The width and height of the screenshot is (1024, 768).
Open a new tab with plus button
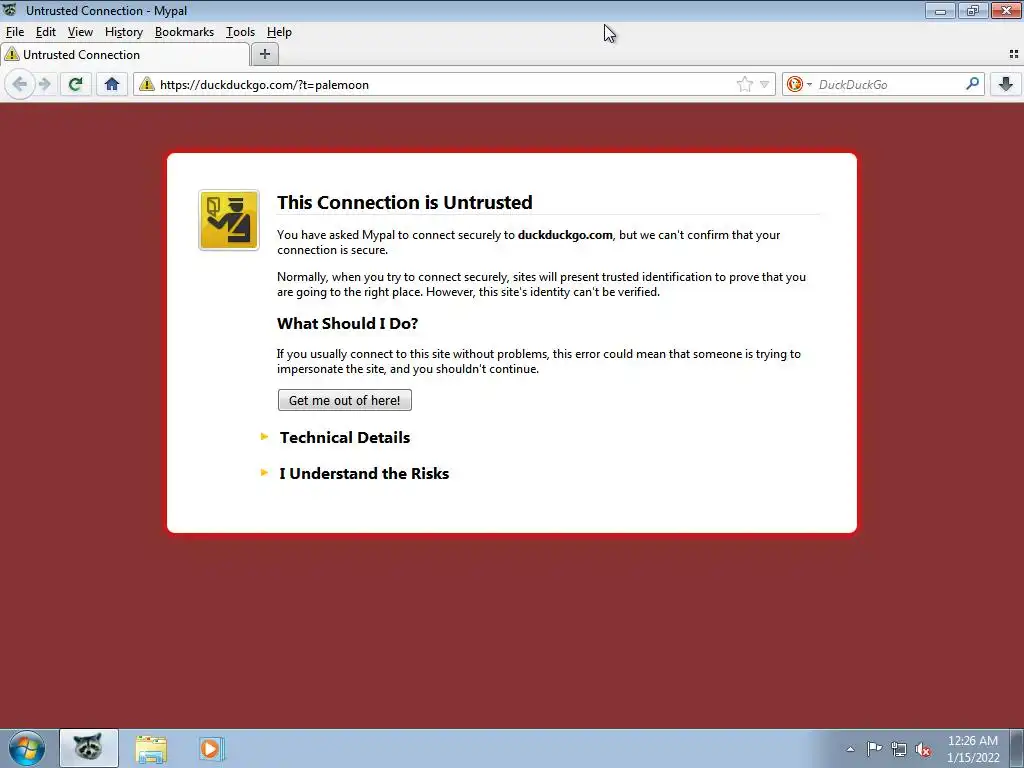[264, 54]
